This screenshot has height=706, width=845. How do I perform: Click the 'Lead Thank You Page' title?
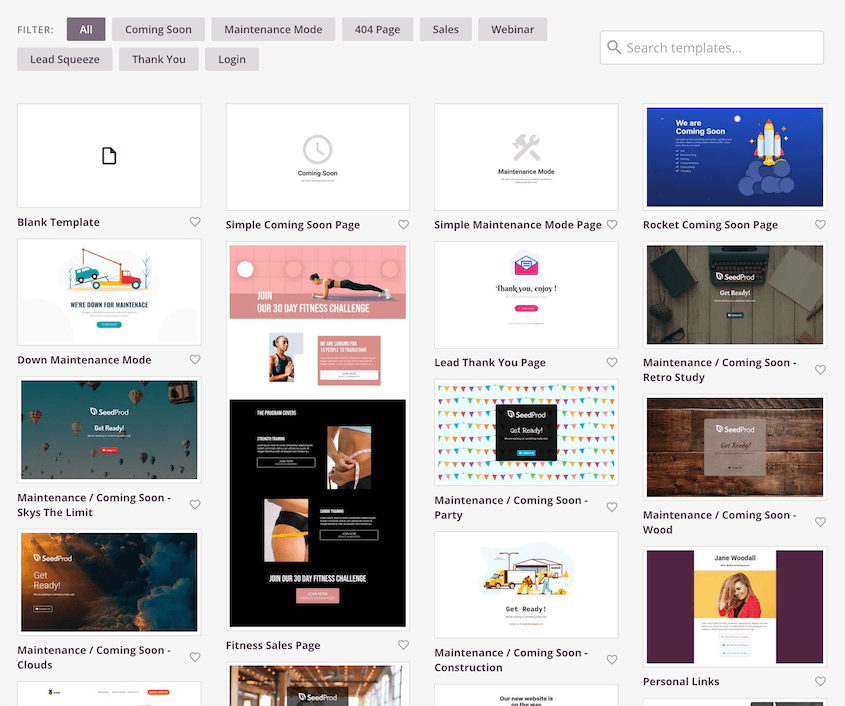click(x=490, y=362)
